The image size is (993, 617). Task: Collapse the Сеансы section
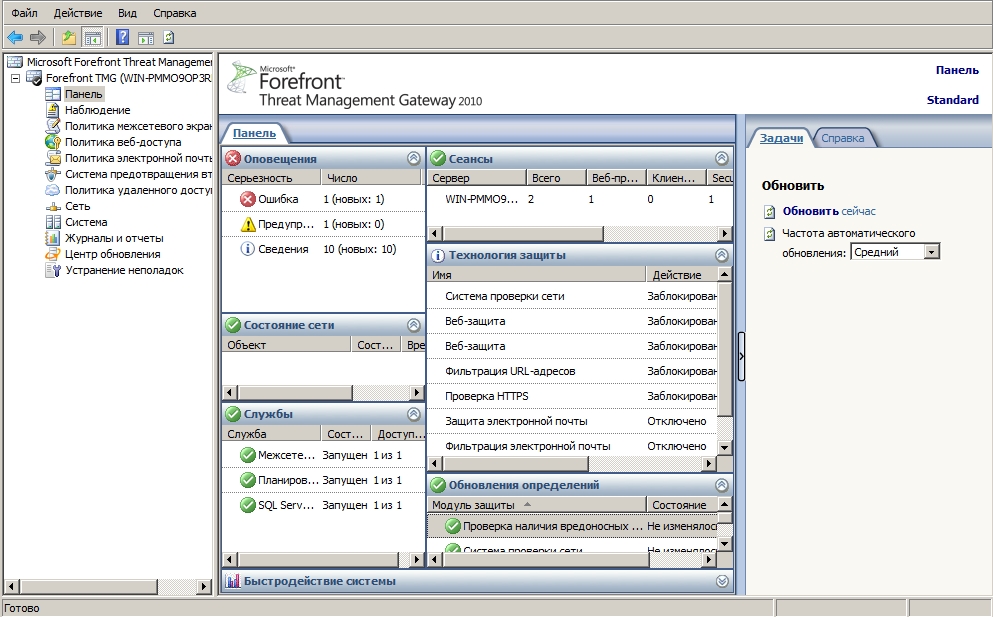(721, 158)
